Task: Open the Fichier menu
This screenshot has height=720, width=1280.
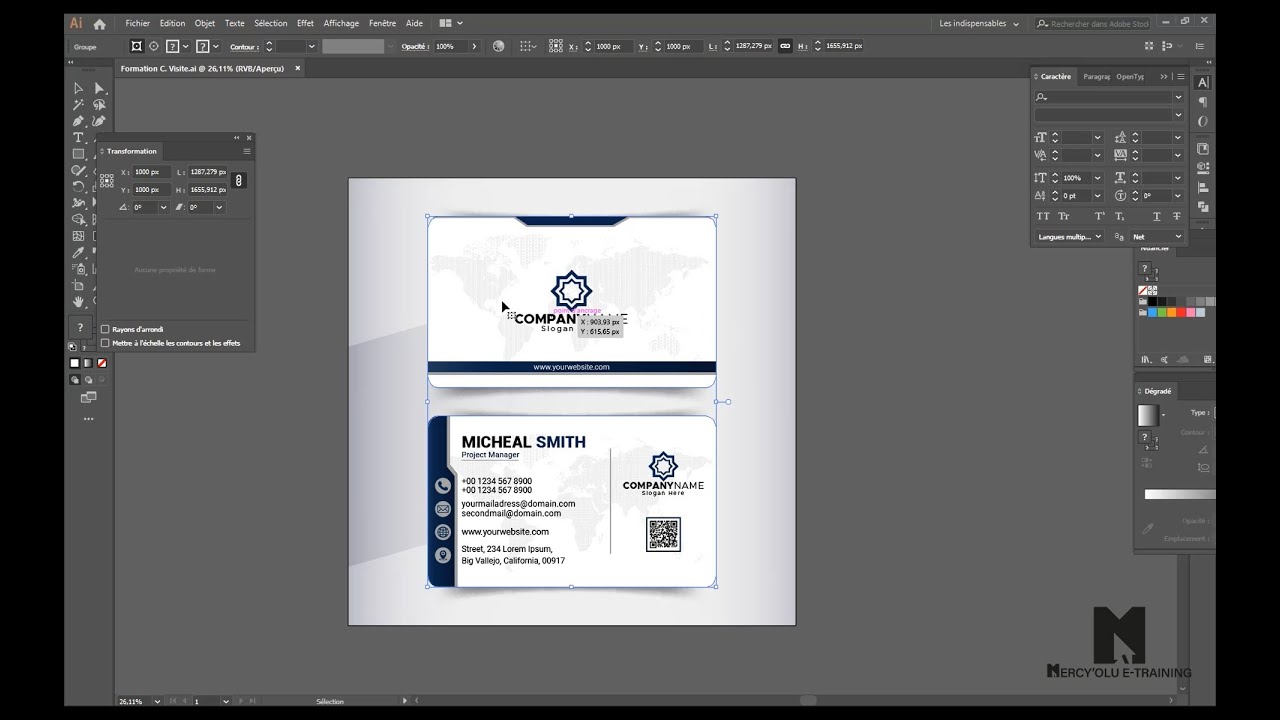Action: [138, 23]
